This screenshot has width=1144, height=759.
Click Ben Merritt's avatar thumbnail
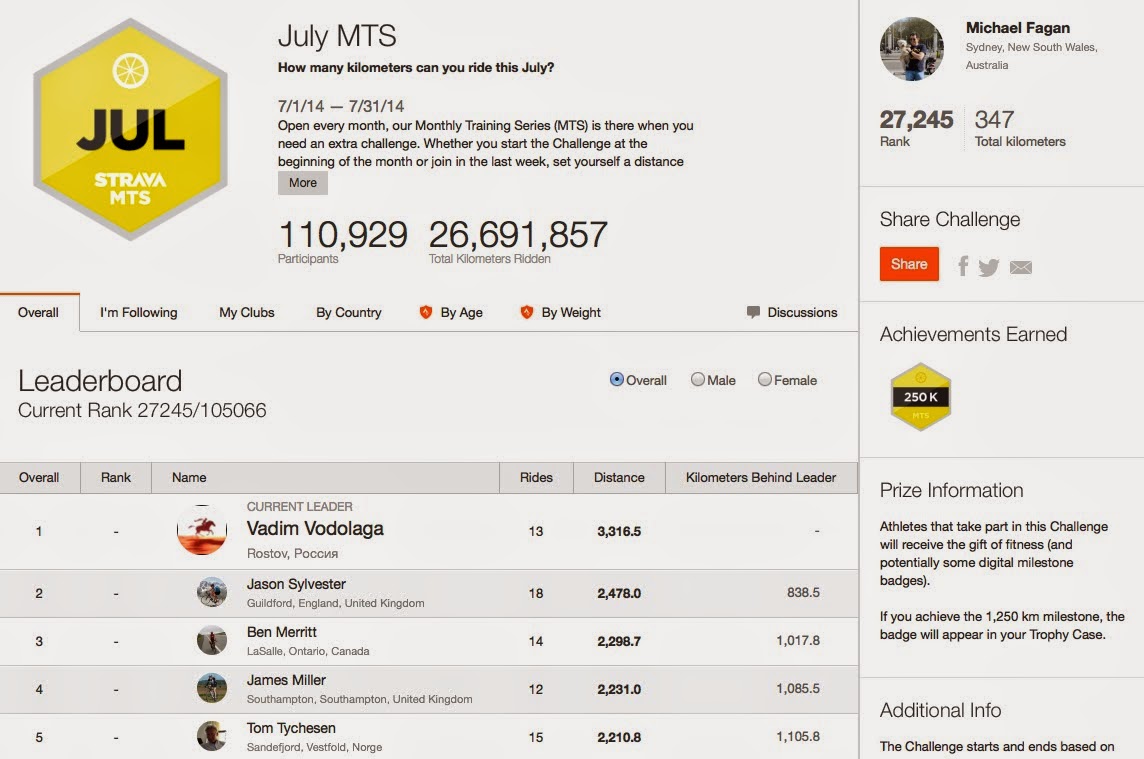pos(212,641)
